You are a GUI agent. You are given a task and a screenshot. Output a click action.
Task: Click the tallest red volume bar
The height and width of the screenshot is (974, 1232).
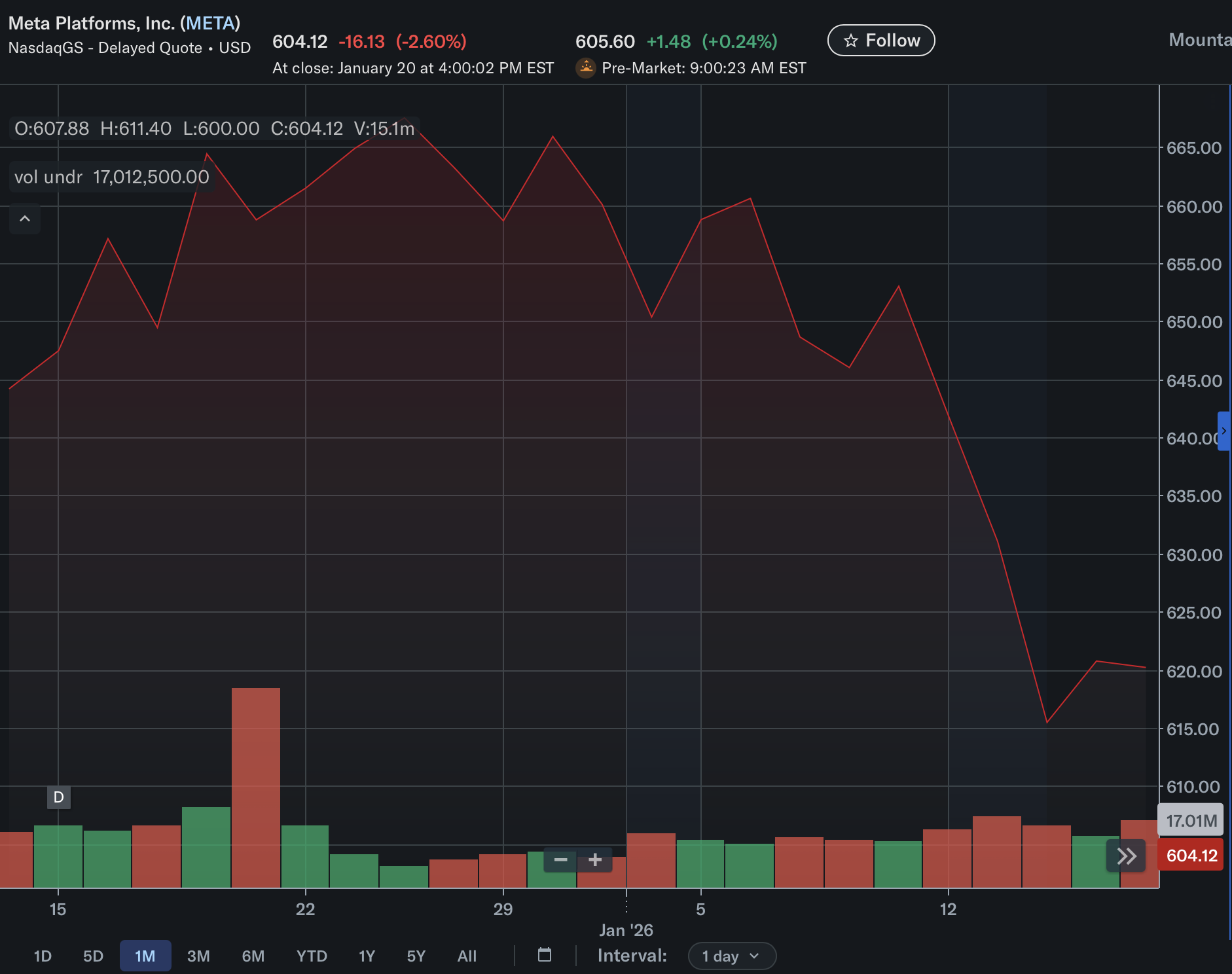(x=256, y=787)
